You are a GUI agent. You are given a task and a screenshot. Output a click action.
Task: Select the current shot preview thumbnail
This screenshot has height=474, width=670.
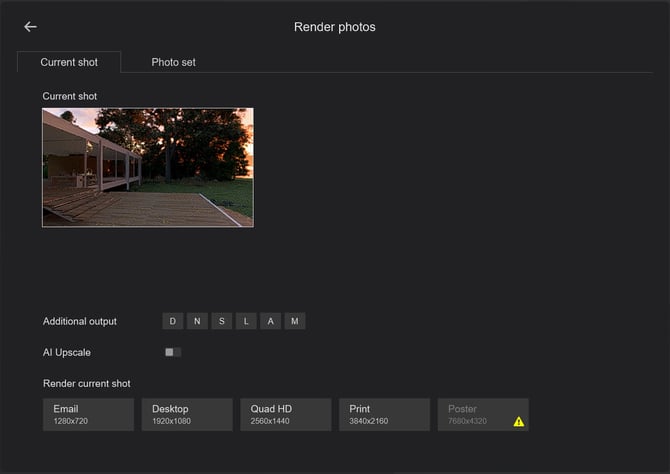coord(148,168)
